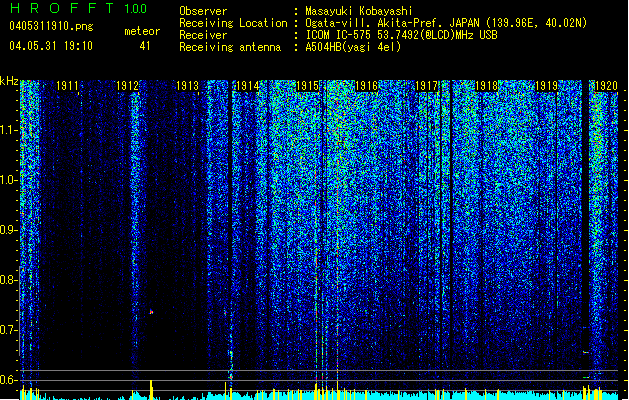The image size is (629, 400).
Task: Click the 1916 time marker
Action: (x=367, y=86)
